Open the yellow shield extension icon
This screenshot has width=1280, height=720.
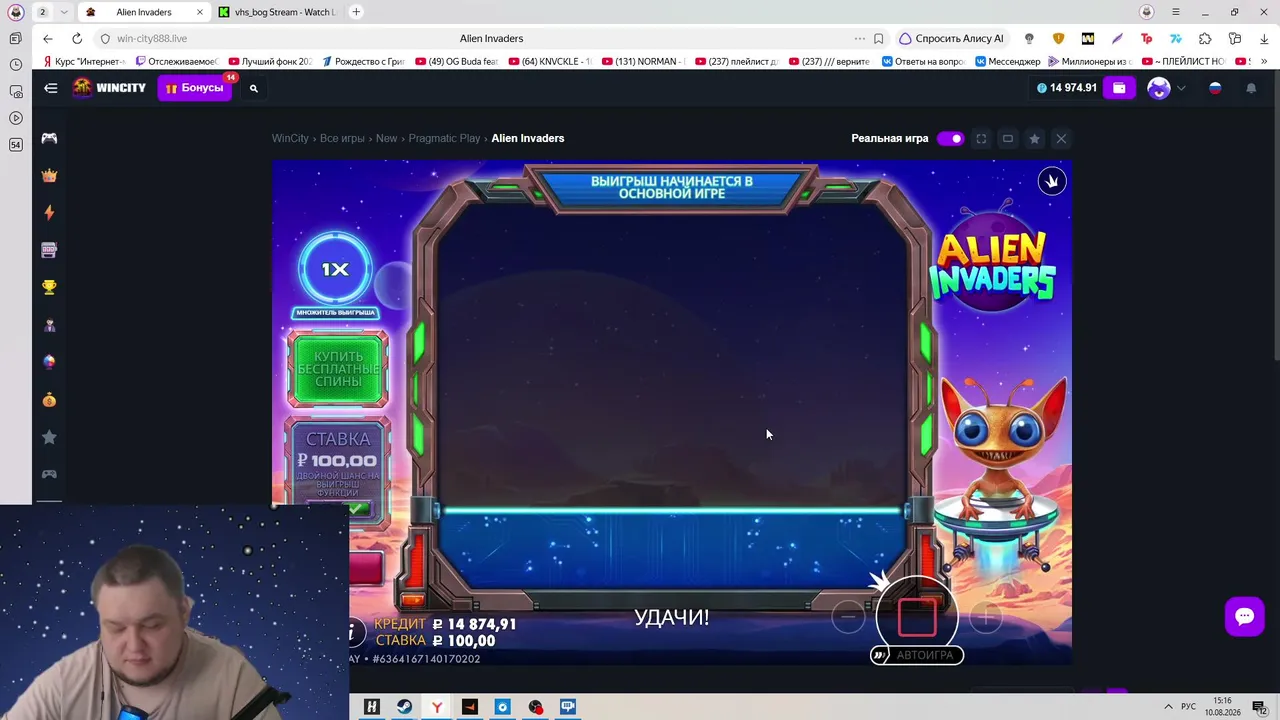tap(1058, 38)
